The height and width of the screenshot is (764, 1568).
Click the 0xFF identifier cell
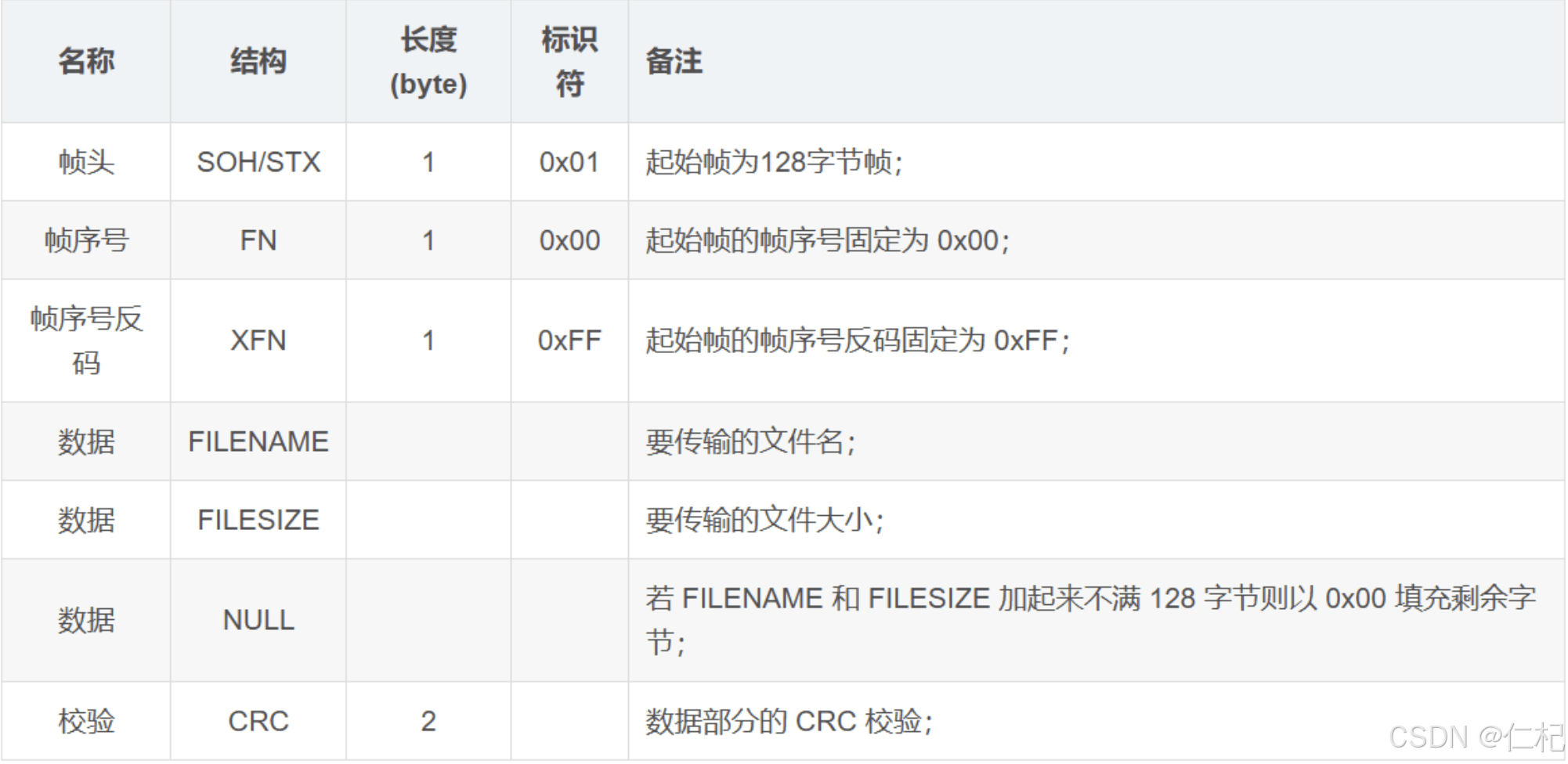(x=569, y=341)
